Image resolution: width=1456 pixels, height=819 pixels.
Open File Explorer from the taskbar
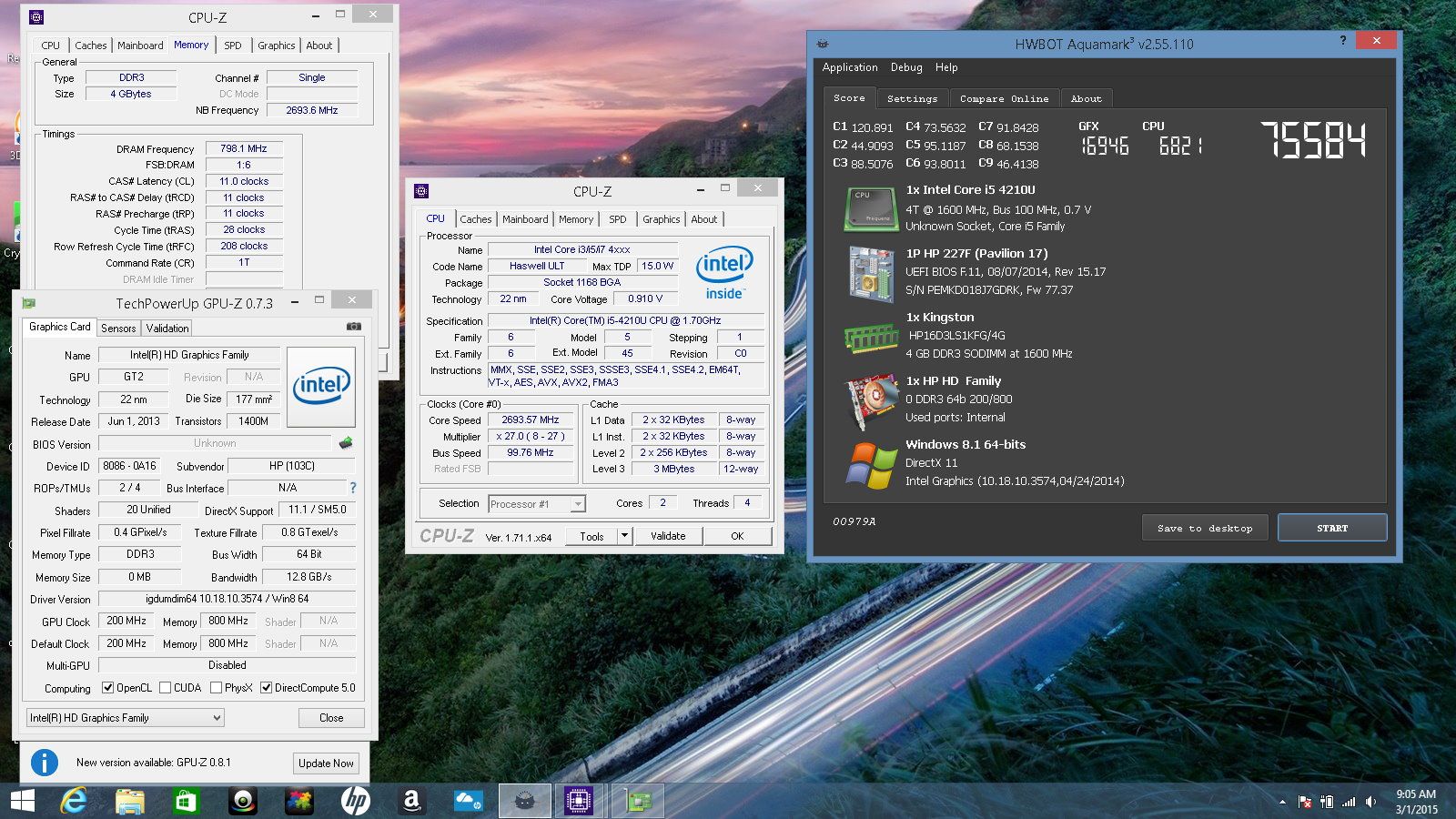pos(130,801)
